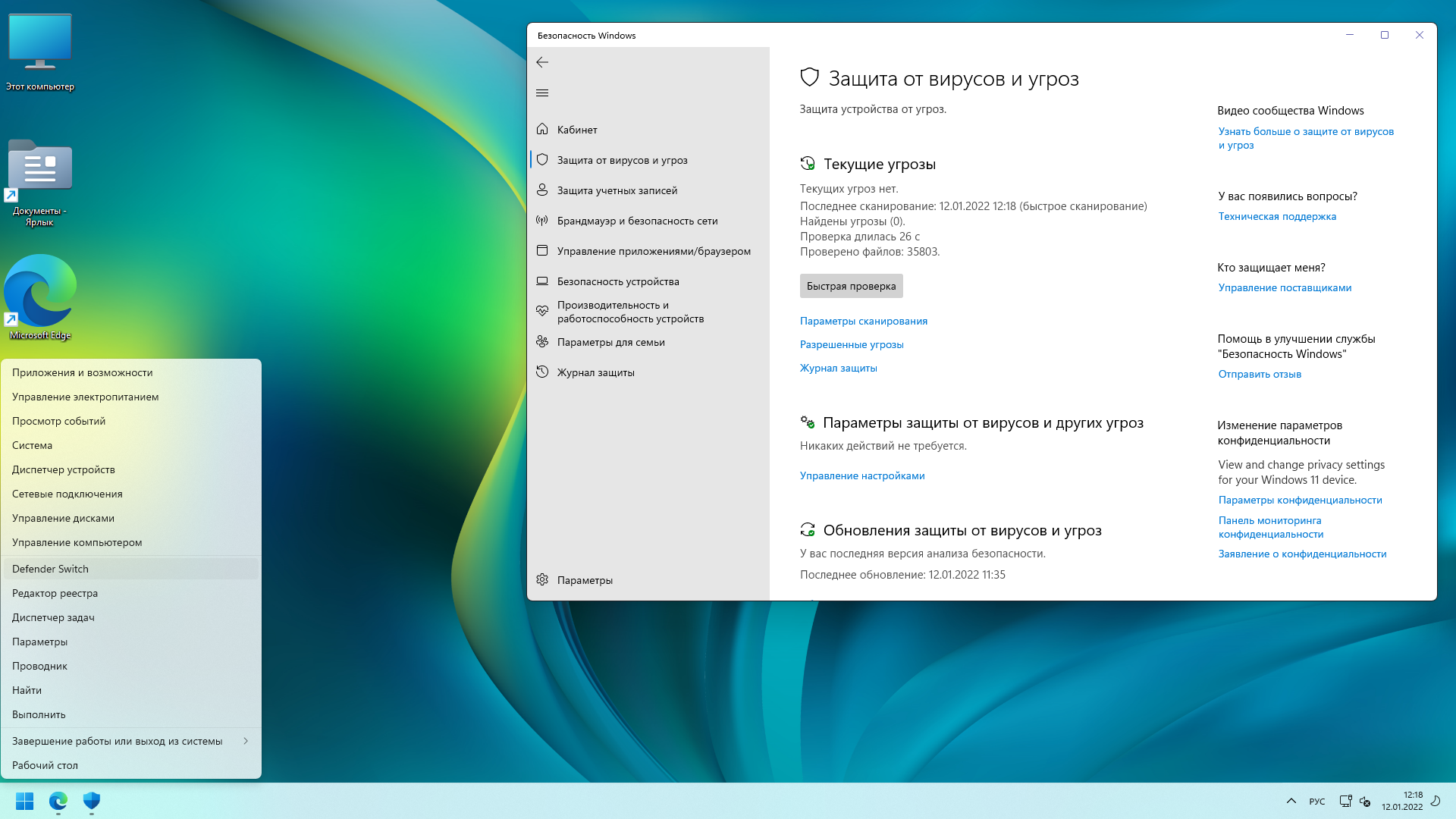Click the Параметры защиты gears icon
1456x819 pixels.
tap(808, 422)
